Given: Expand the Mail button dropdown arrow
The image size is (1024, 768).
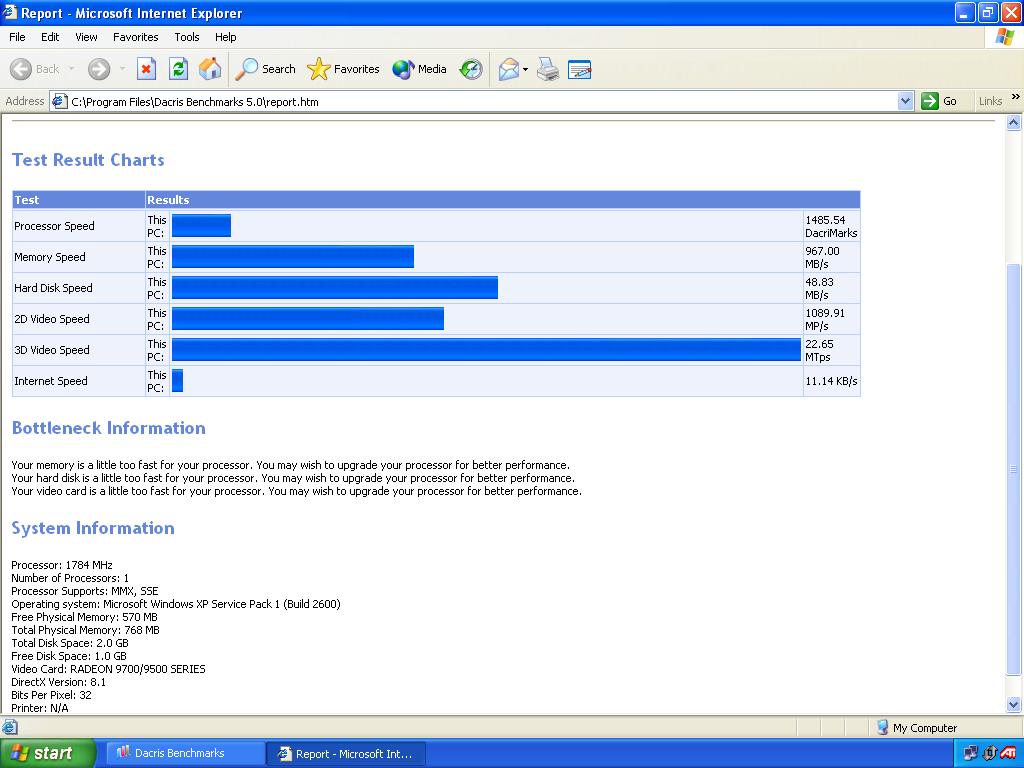Looking at the screenshot, I should [525, 69].
